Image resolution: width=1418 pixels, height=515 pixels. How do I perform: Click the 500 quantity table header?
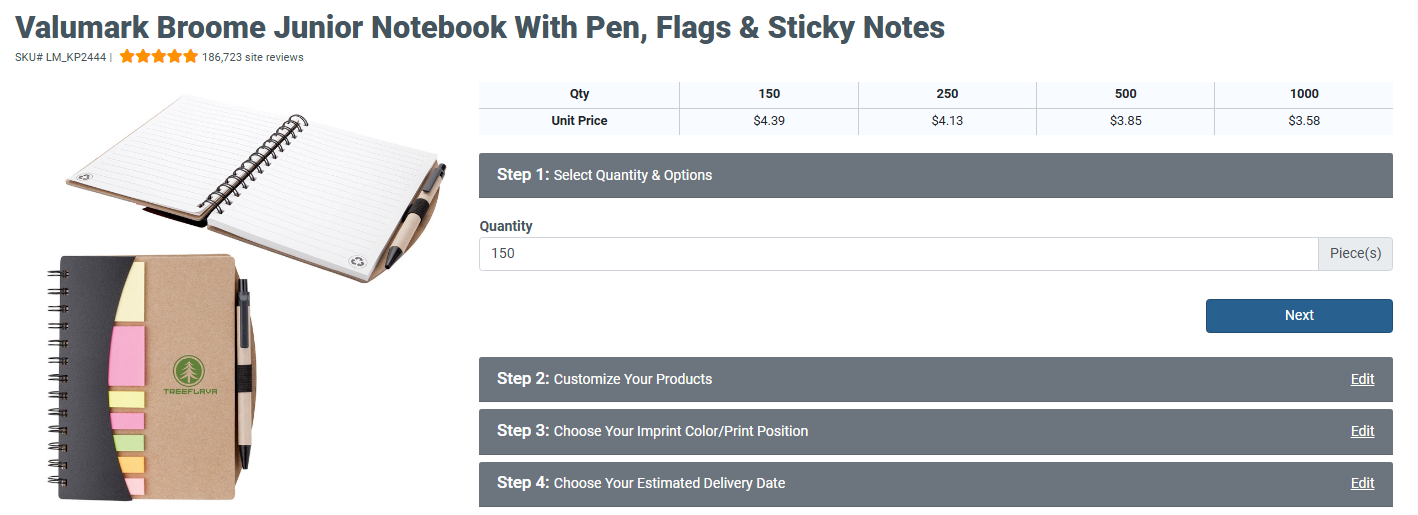(x=1125, y=94)
